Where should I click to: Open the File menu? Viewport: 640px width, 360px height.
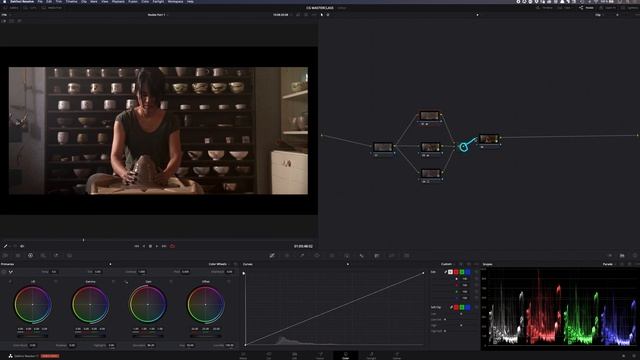[40, 2]
